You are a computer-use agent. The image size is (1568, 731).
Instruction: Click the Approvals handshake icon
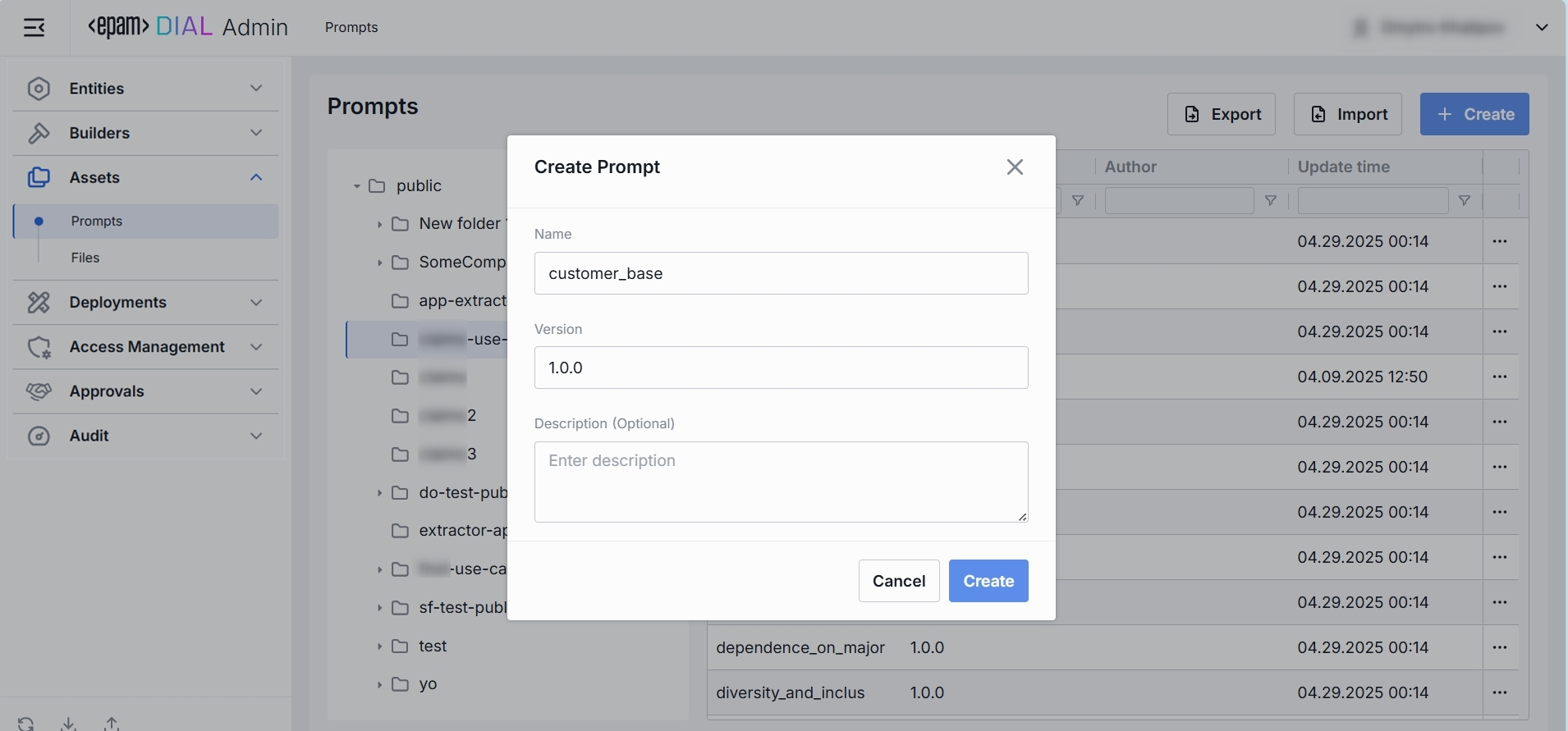(39, 391)
